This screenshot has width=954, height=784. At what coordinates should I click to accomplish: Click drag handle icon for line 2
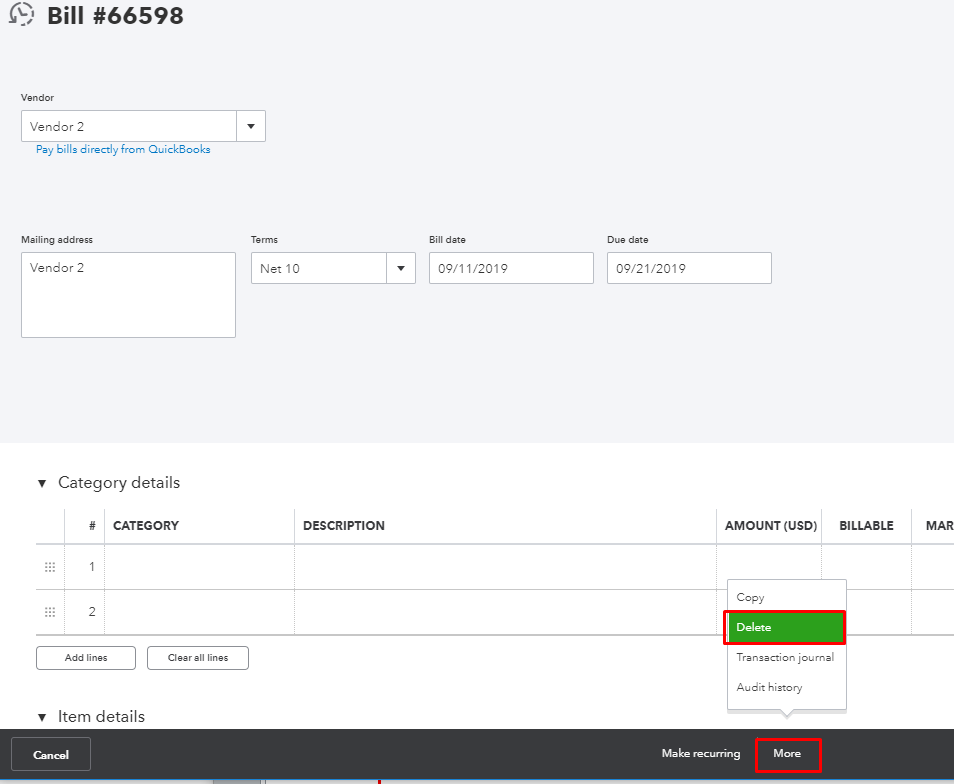point(50,612)
